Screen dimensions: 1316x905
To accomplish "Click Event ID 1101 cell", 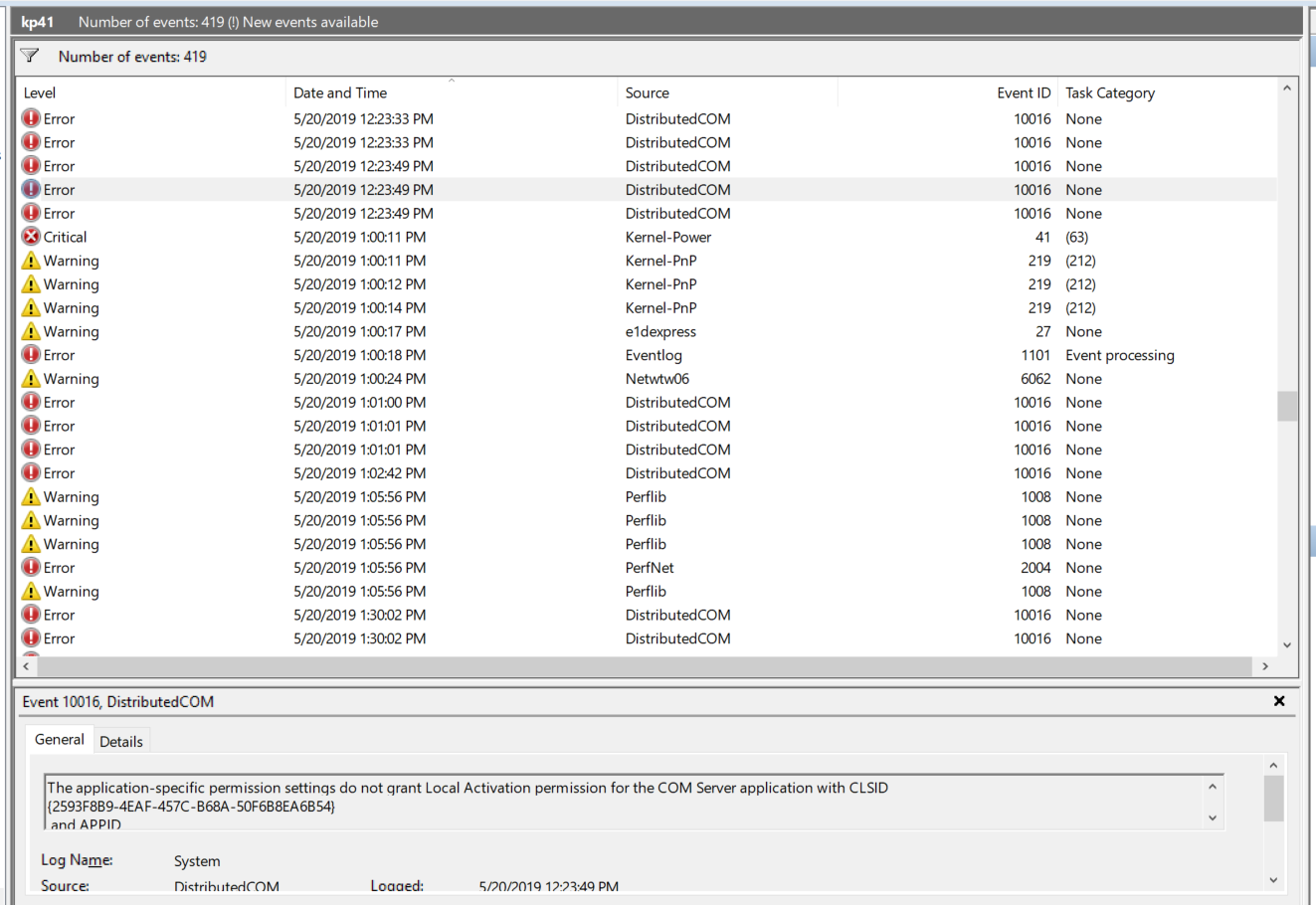I will click(1035, 355).
